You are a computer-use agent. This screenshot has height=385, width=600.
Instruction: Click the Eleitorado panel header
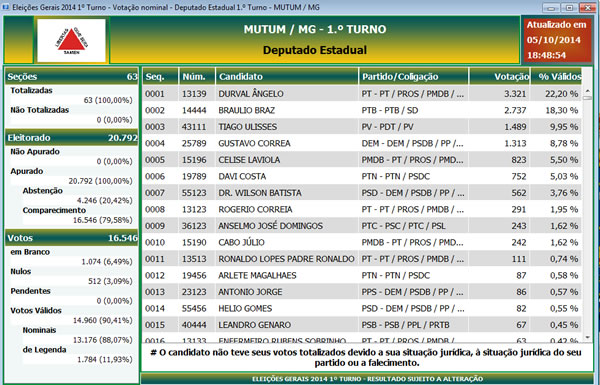tap(72, 138)
